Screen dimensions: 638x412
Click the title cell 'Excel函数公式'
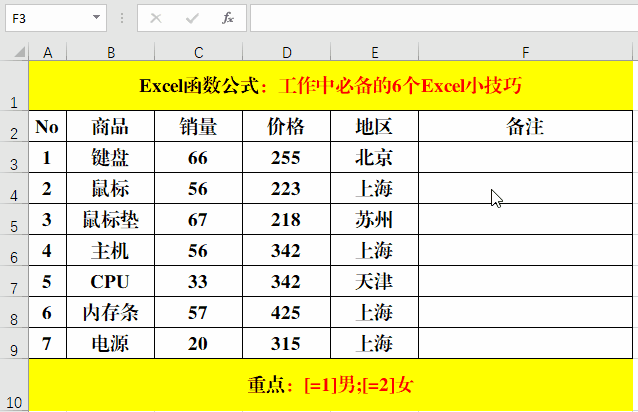tap(331, 85)
